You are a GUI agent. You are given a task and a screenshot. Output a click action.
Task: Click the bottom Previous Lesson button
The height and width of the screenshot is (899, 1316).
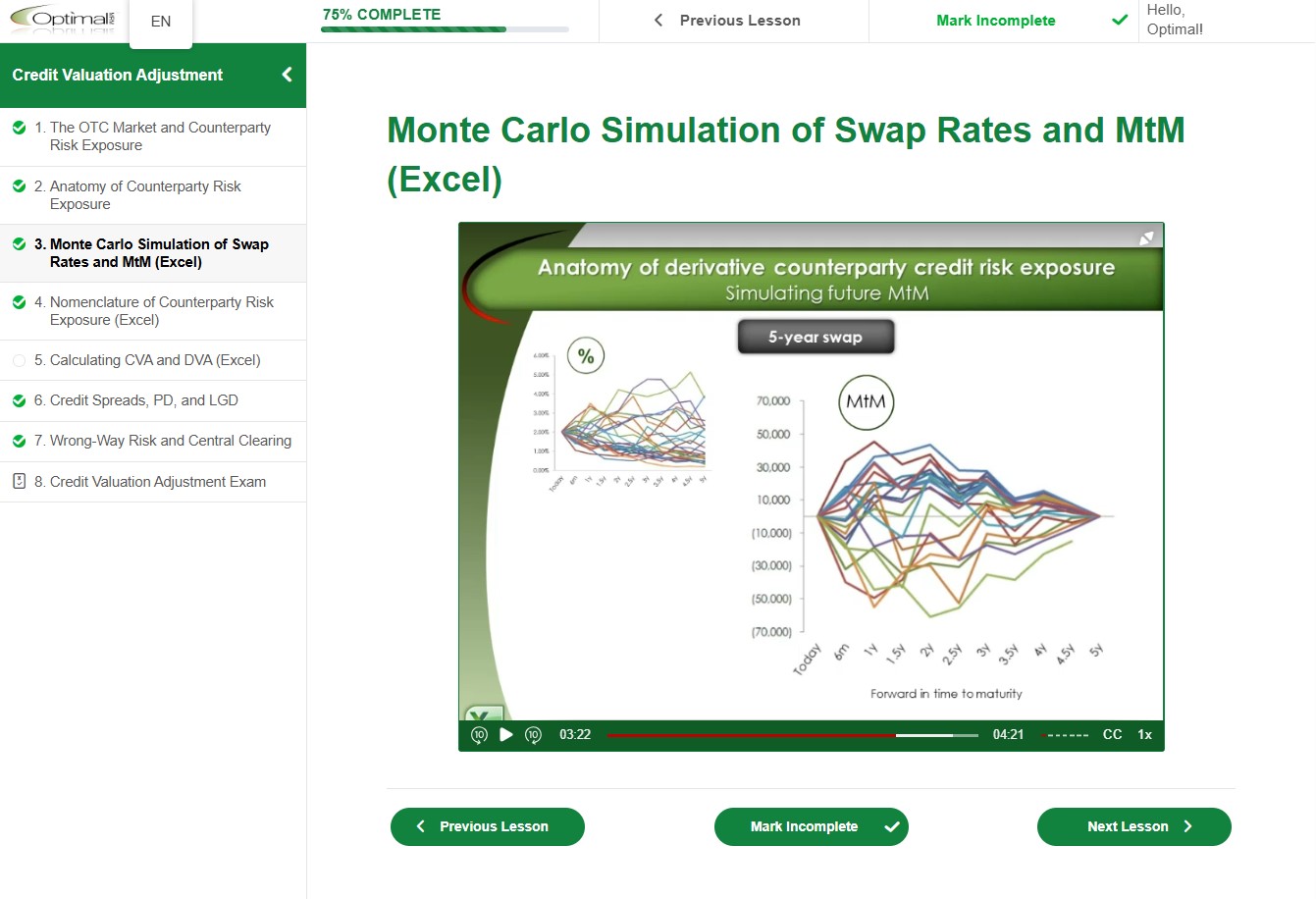coord(487,826)
